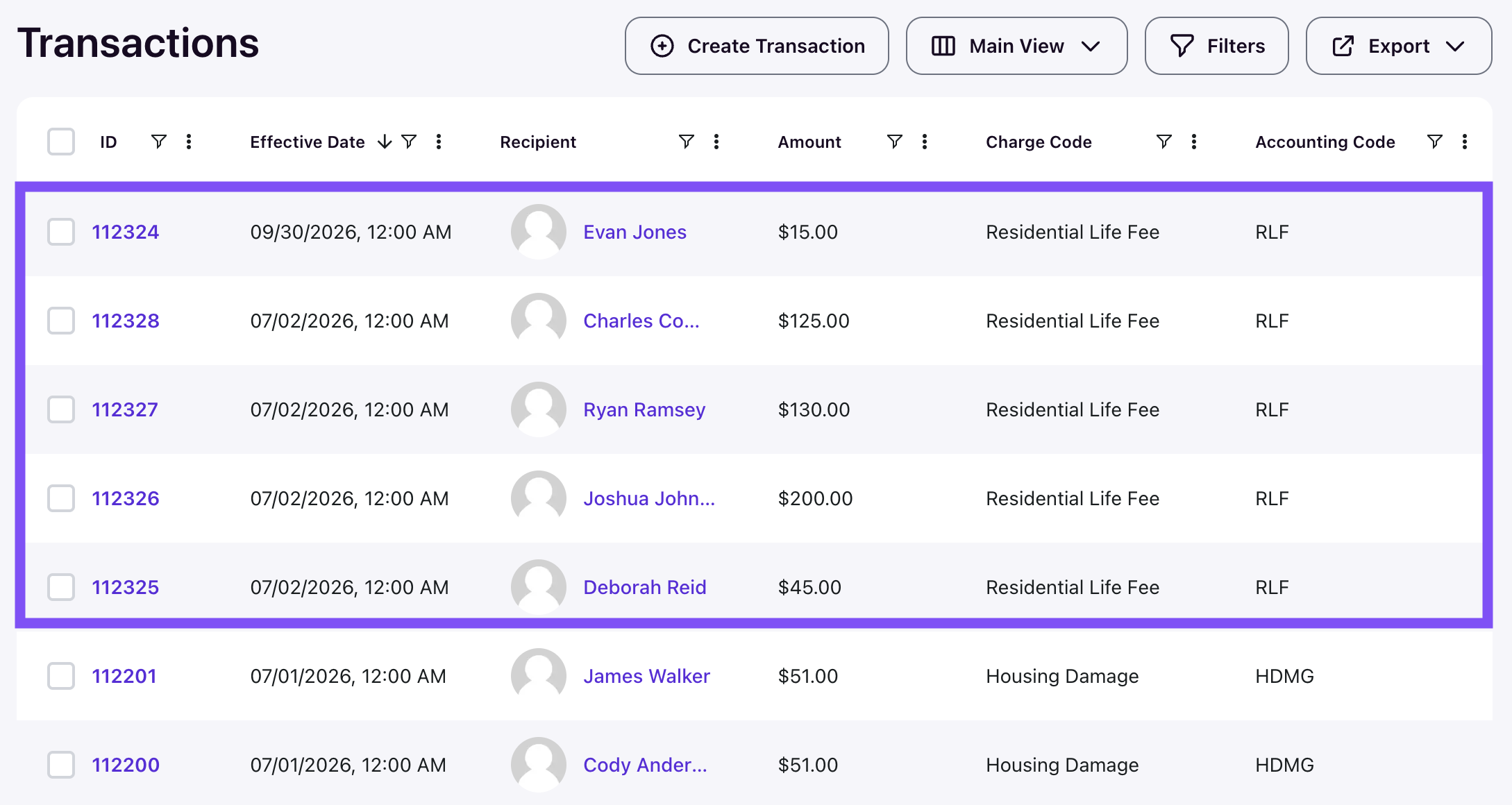Click the Amount column filter icon

(895, 142)
